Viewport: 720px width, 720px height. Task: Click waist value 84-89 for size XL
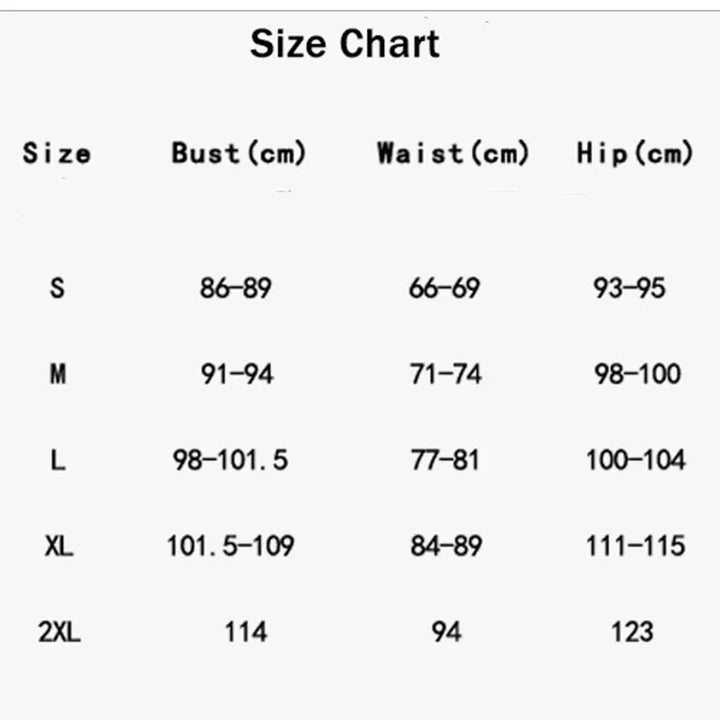click(446, 547)
